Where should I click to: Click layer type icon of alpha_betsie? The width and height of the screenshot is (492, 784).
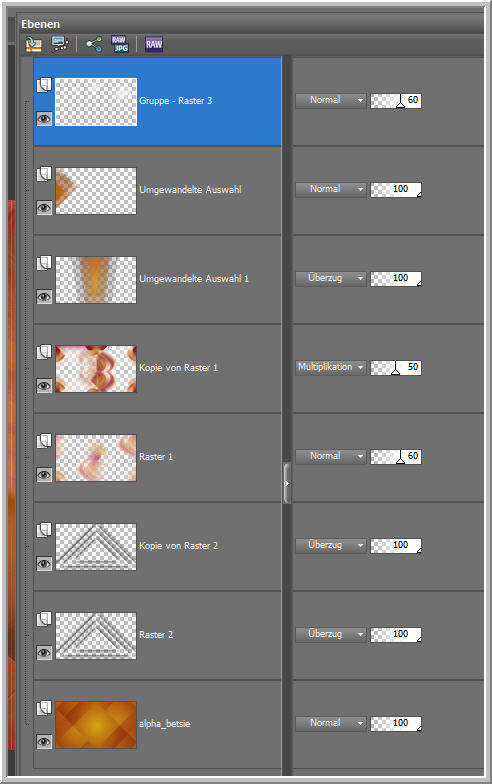point(44,708)
